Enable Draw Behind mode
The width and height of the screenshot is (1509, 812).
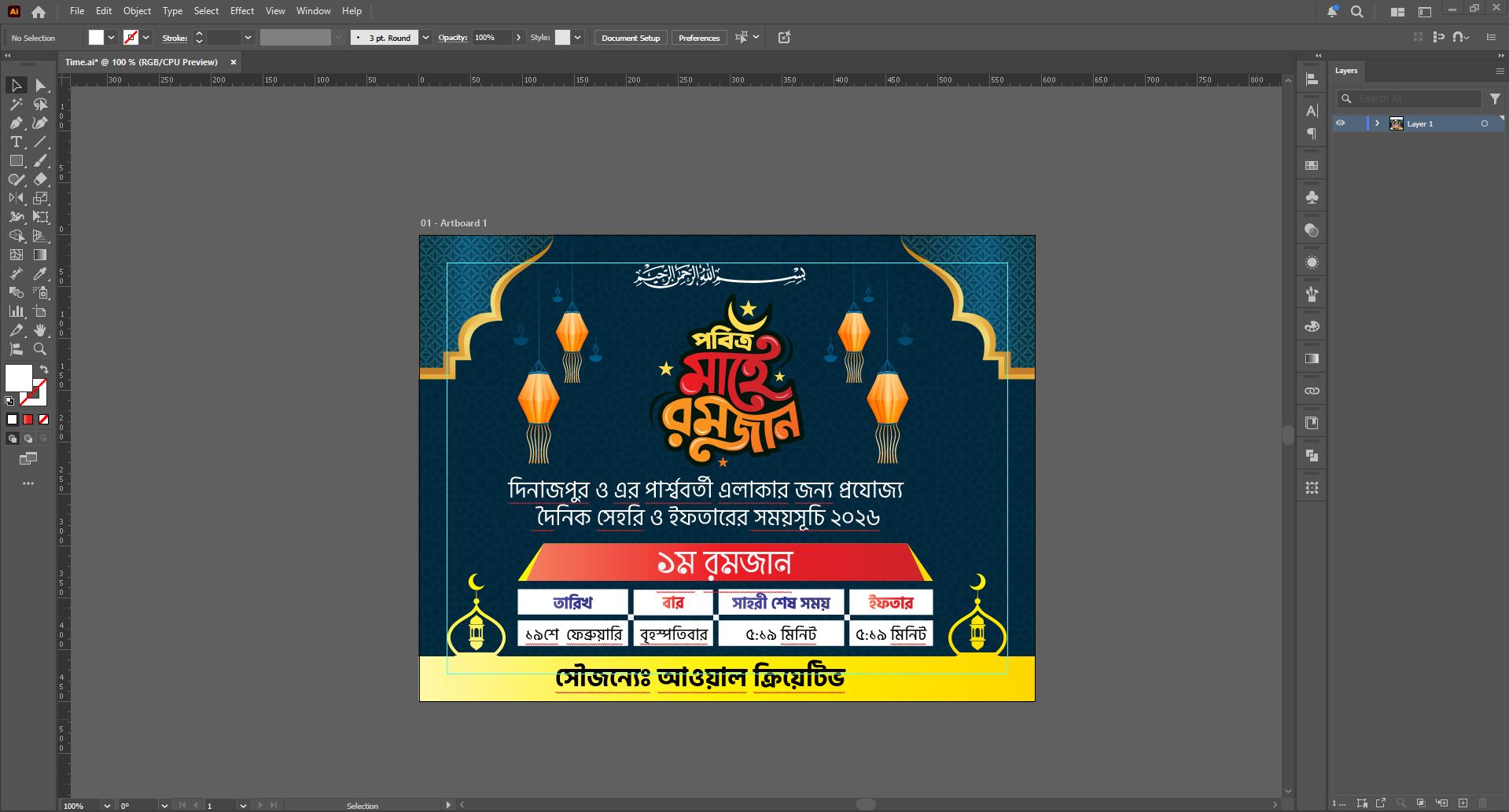point(28,439)
